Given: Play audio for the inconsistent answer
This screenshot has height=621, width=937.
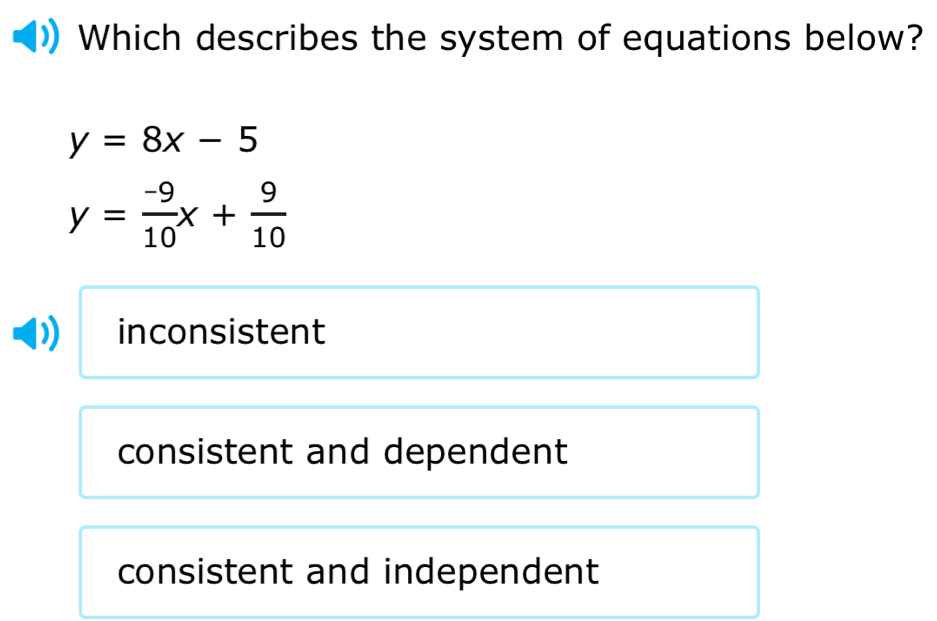Looking at the screenshot, I should (39, 333).
